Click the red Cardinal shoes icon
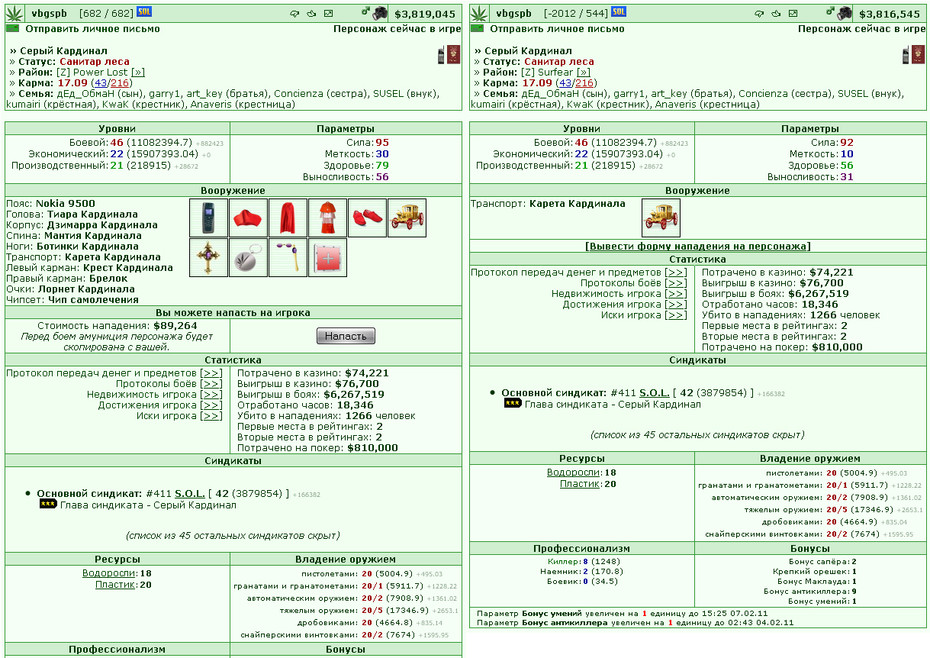The width and height of the screenshot is (930, 658). (367, 218)
